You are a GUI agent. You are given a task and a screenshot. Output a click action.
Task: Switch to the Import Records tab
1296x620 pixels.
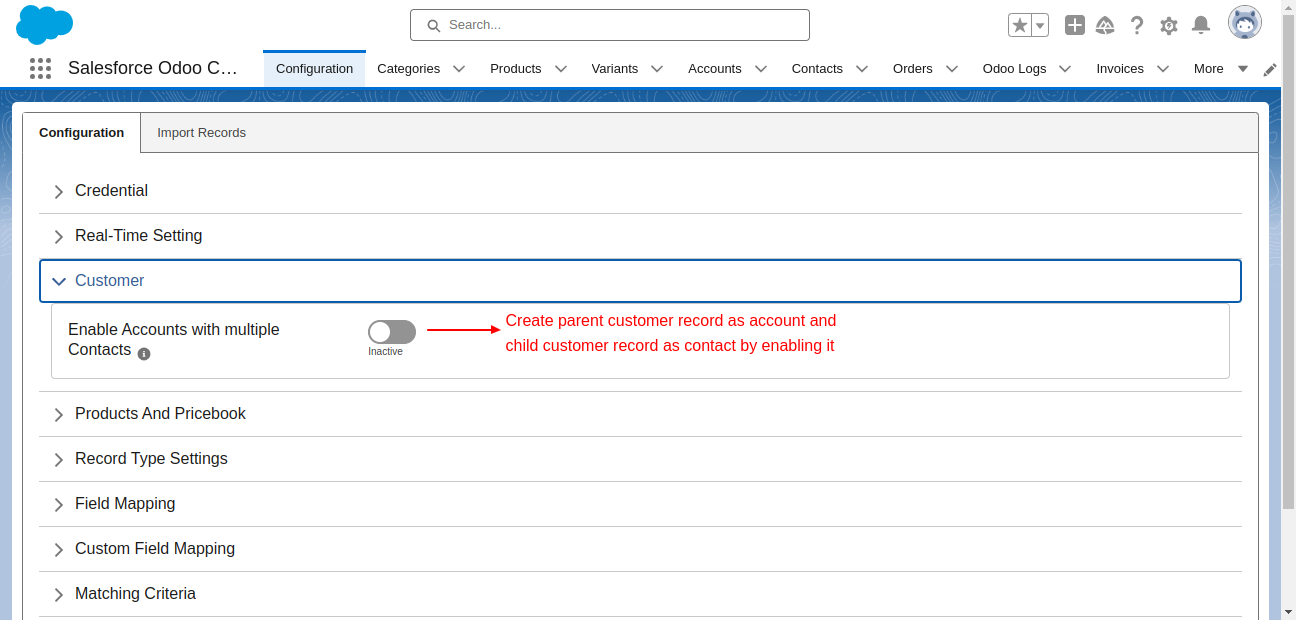click(201, 132)
